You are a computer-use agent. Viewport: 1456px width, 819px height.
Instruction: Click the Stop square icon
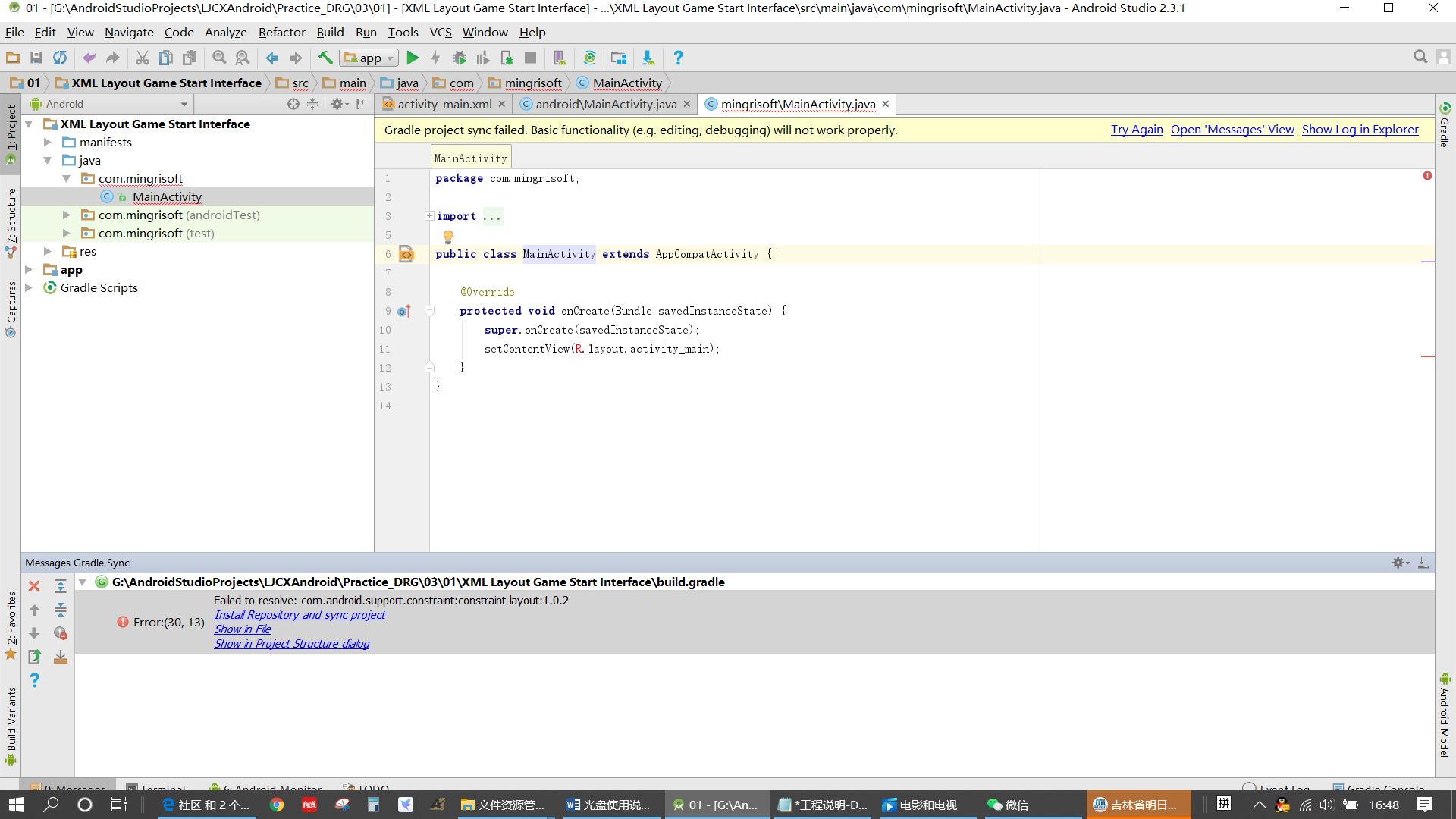(x=531, y=58)
